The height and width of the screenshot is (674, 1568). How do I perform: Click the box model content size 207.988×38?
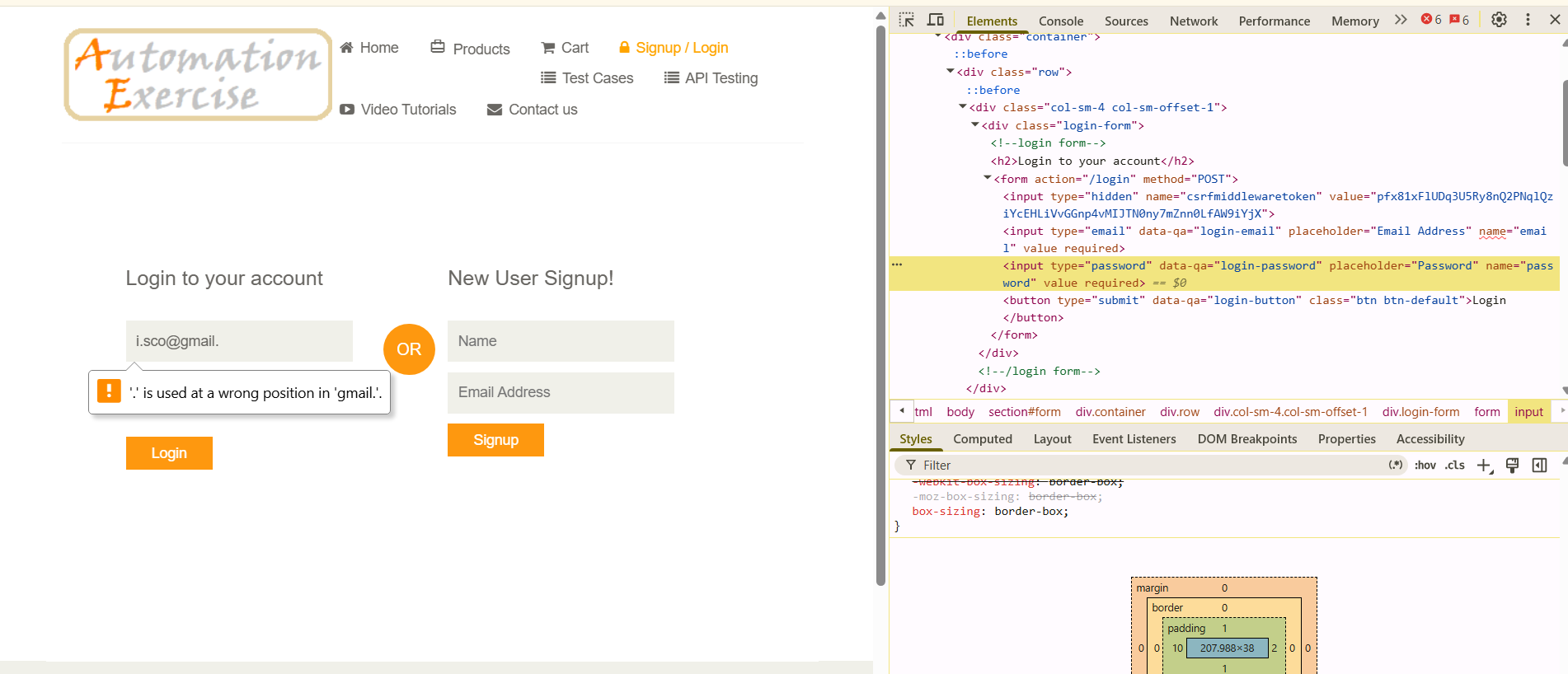coord(1227,648)
